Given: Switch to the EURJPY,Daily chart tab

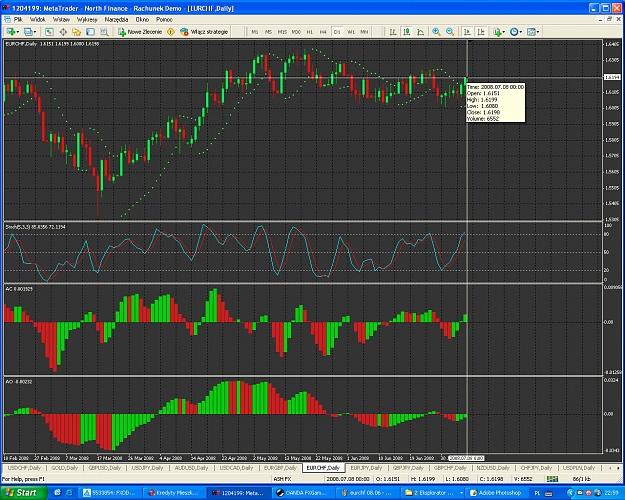Looking at the screenshot, I should (366, 468).
